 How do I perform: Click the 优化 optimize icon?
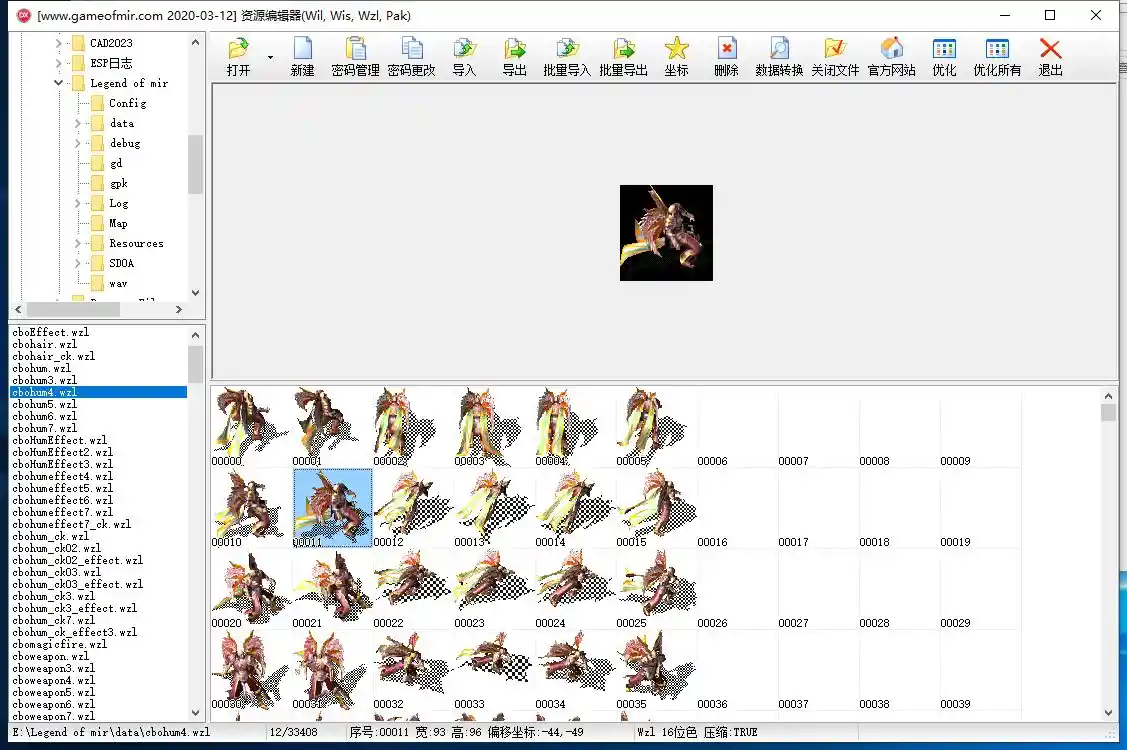pyautogui.click(x=944, y=56)
